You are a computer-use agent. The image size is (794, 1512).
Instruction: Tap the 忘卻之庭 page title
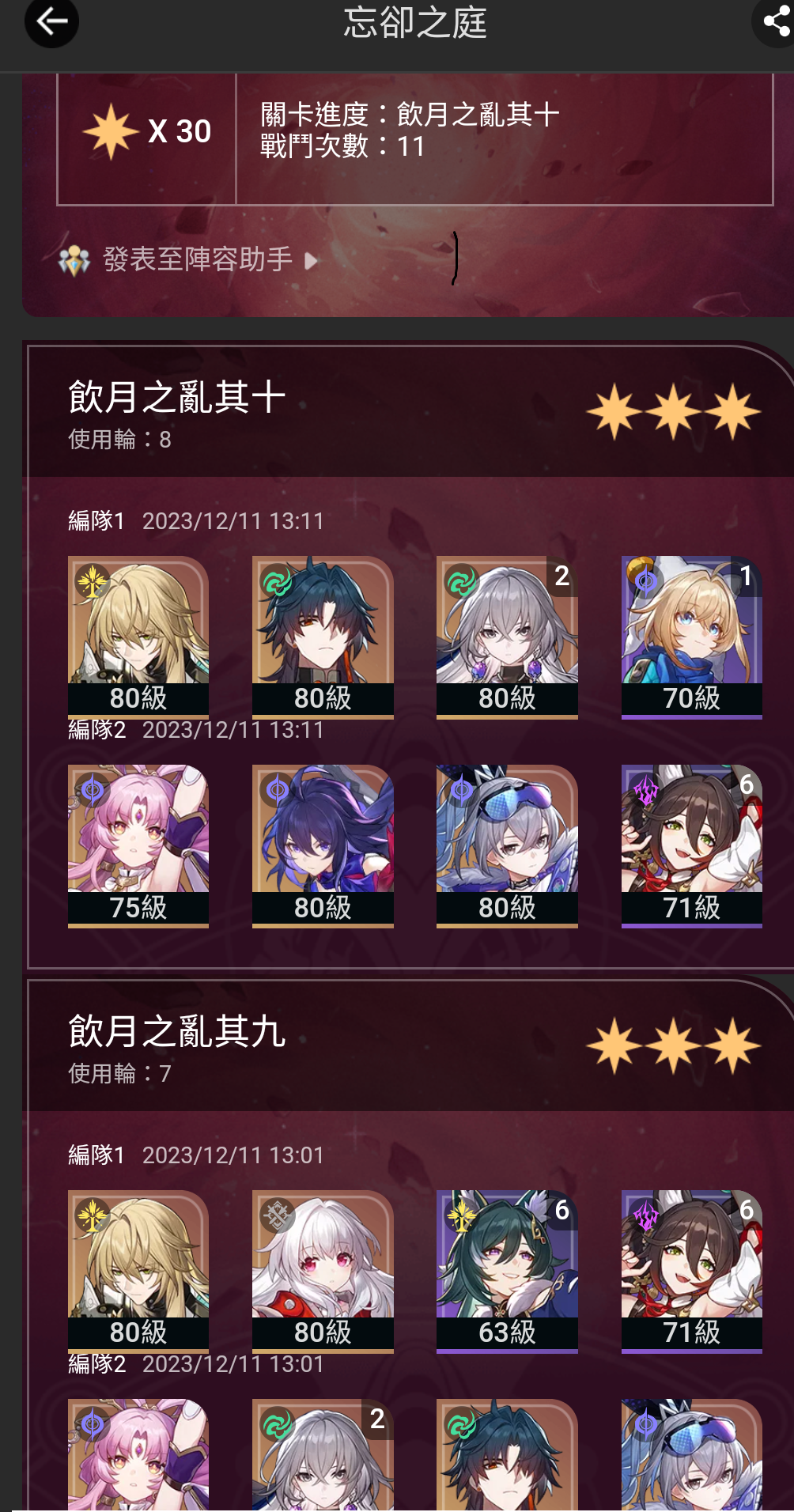[415, 22]
